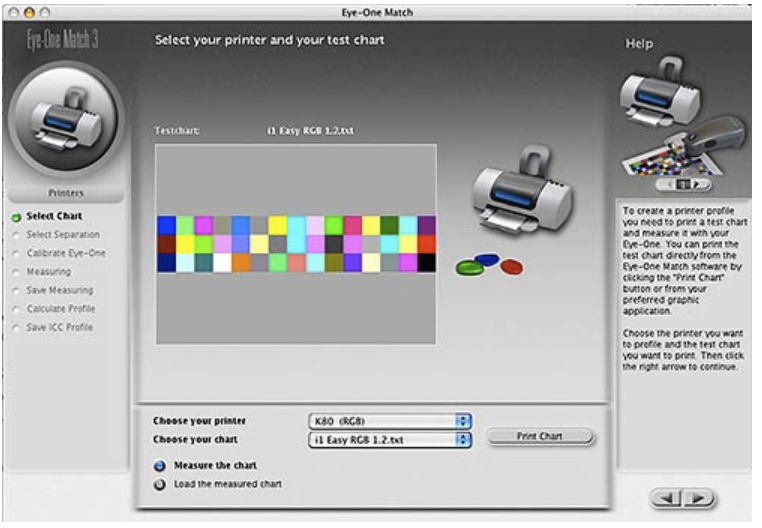The height and width of the screenshot is (528, 762).
Task: Click the 'Help' heading
Action: pyautogui.click(x=639, y=44)
